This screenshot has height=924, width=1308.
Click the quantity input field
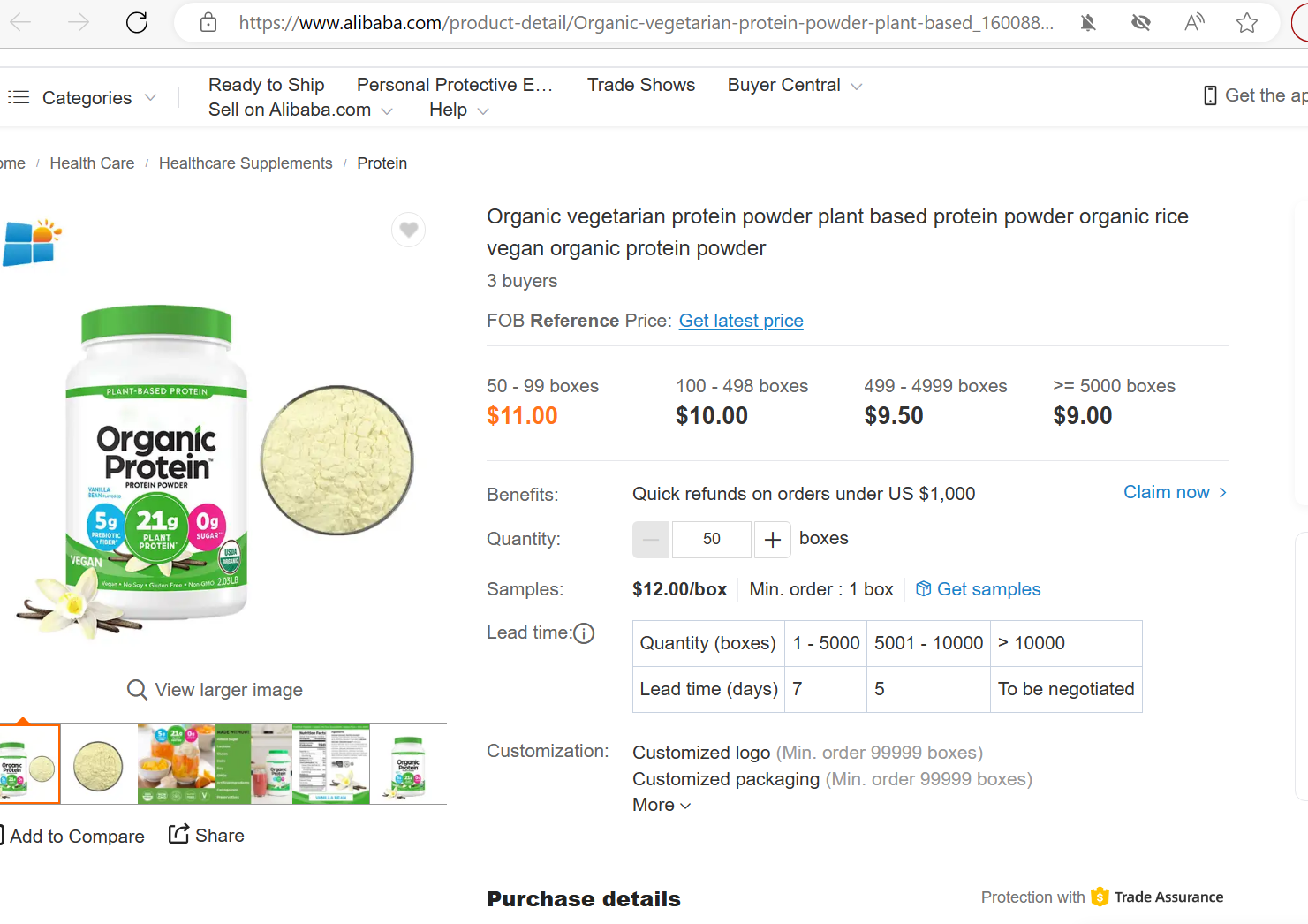click(x=712, y=540)
